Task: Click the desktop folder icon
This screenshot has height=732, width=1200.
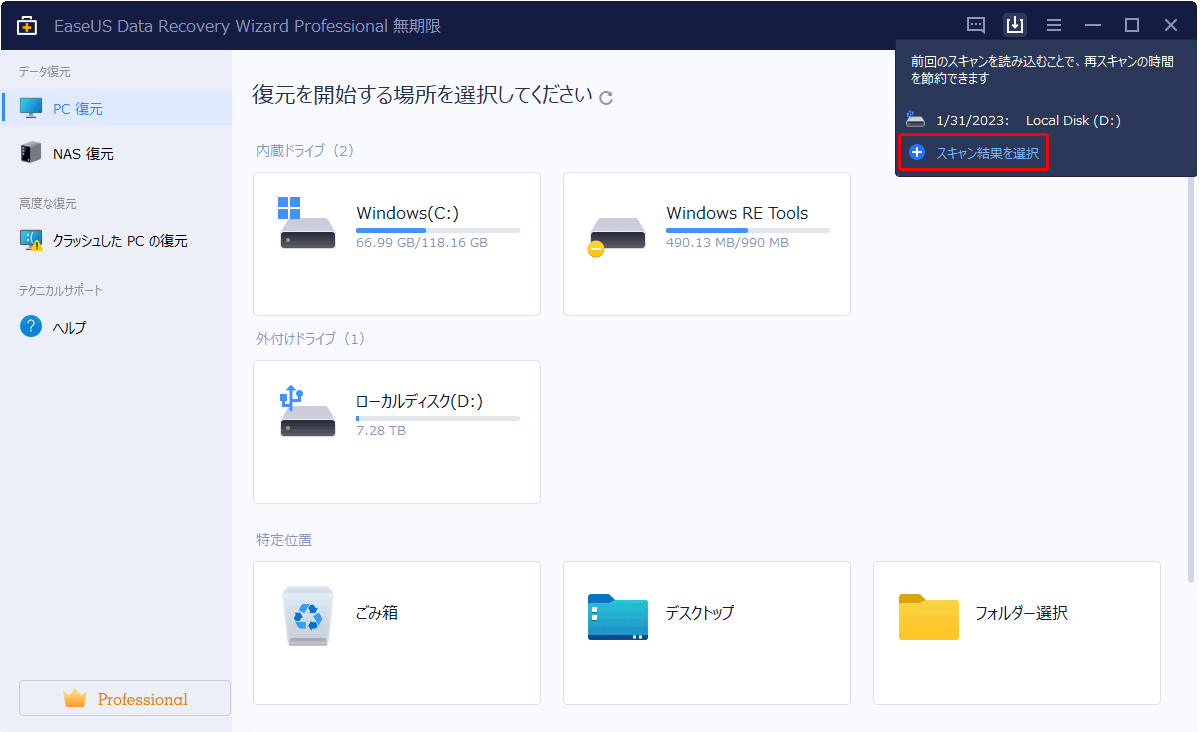Action: point(617,617)
